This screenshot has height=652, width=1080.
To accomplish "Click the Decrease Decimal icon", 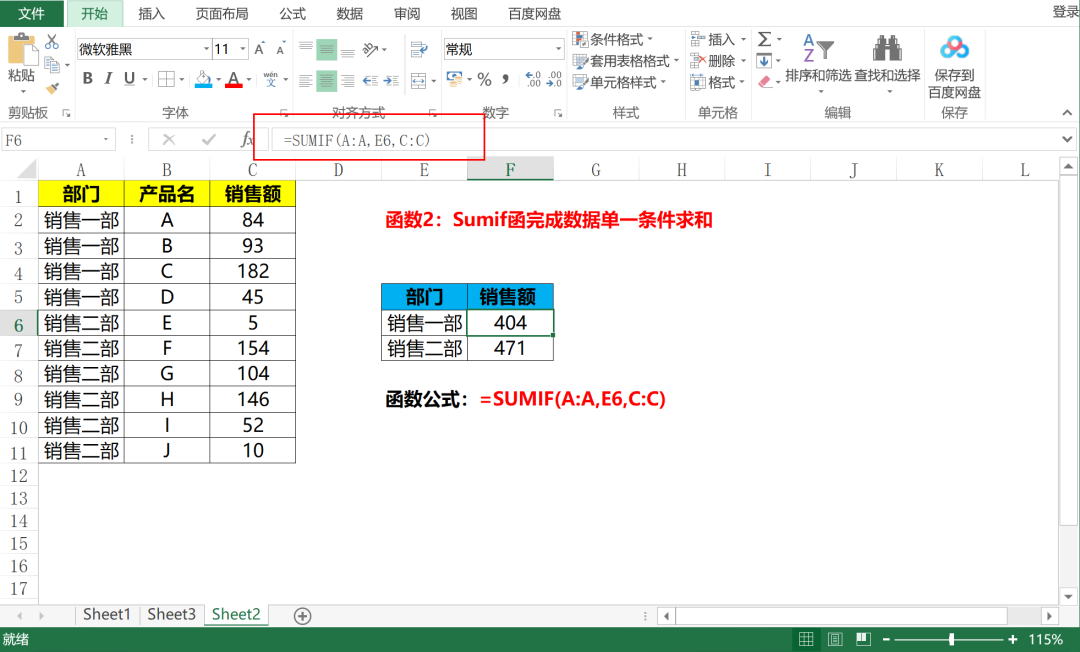I will (554, 79).
